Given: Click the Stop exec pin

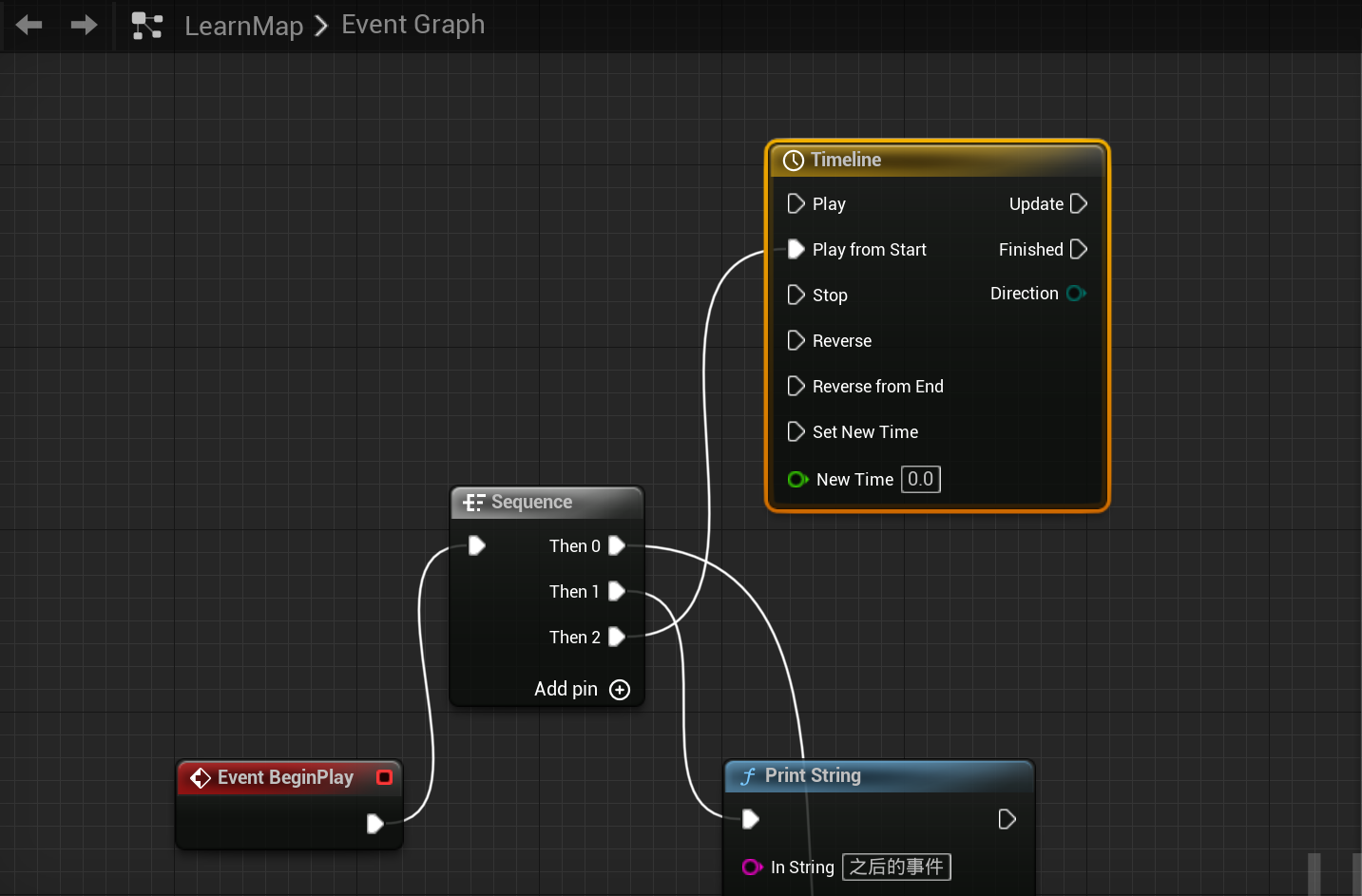Looking at the screenshot, I should [796, 295].
